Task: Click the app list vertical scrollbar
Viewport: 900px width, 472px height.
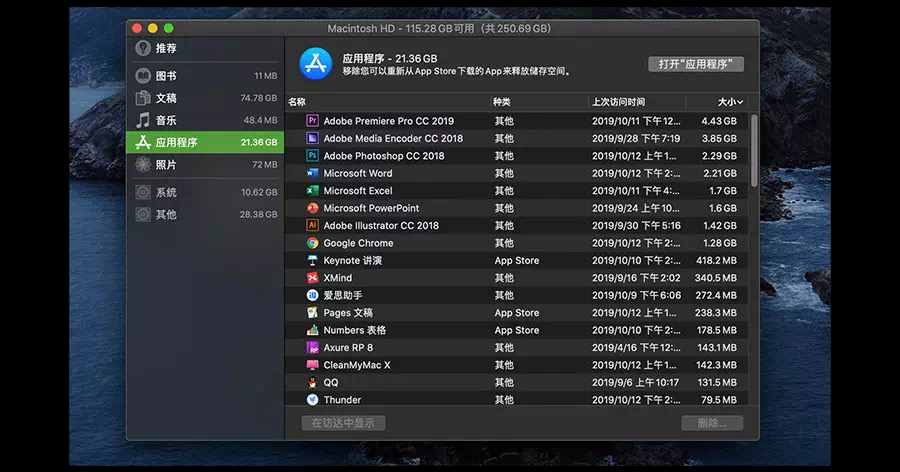Action: (x=754, y=150)
